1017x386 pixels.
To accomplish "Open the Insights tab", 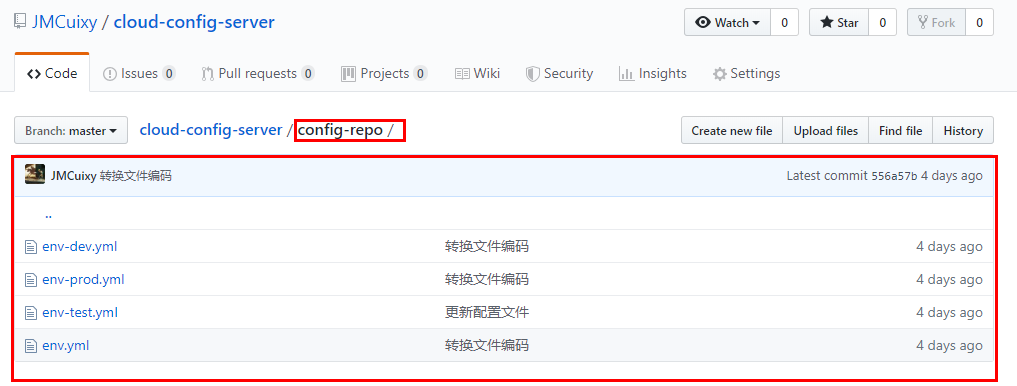I will pyautogui.click(x=652, y=73).
